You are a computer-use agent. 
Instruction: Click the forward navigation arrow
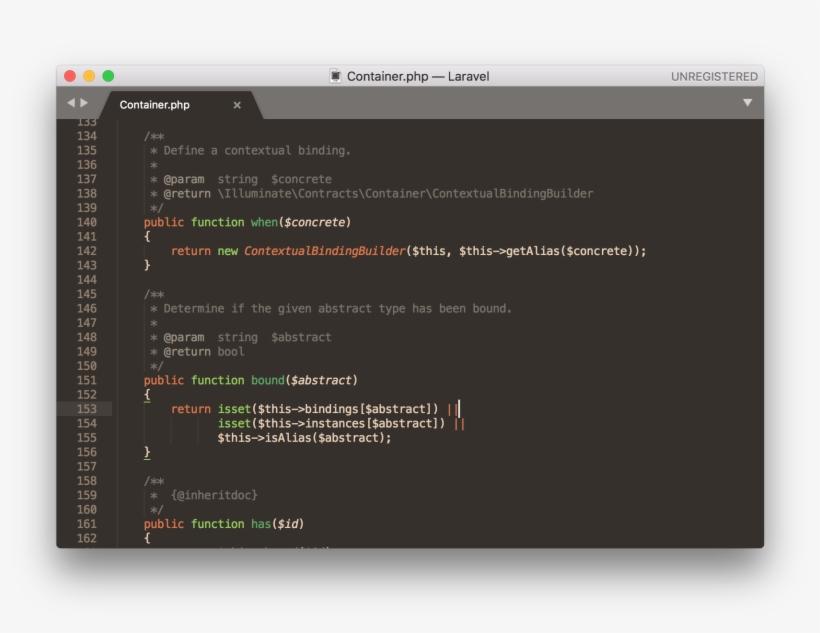point(81,101)
